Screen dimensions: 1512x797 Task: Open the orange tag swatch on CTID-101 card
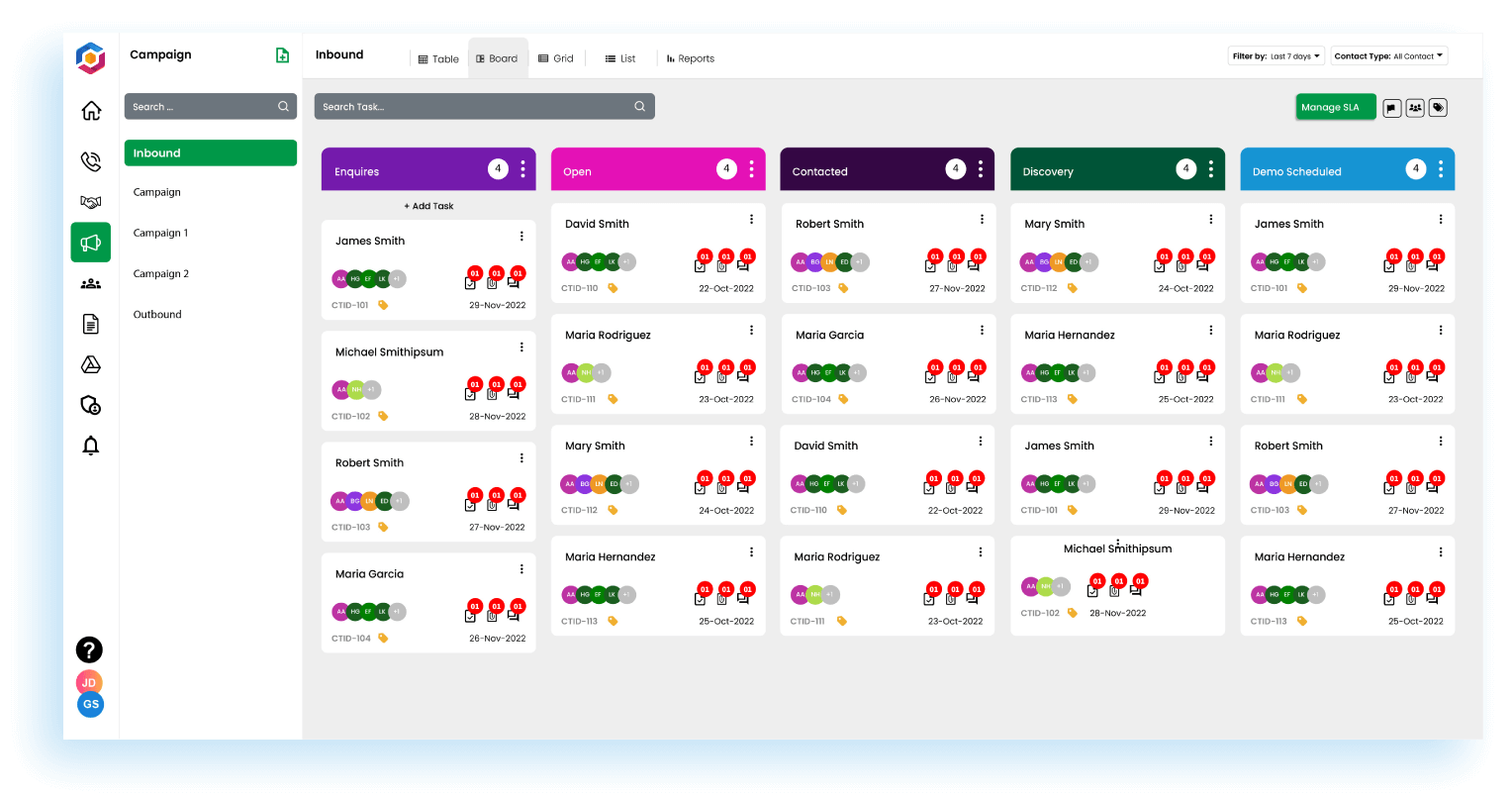tap(382, 305)
